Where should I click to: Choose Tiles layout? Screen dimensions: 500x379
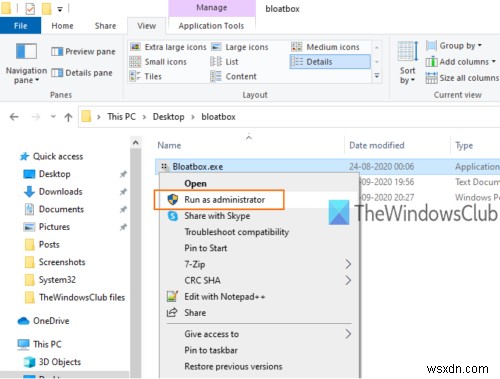pyautogui.click(x=146, y=76)
